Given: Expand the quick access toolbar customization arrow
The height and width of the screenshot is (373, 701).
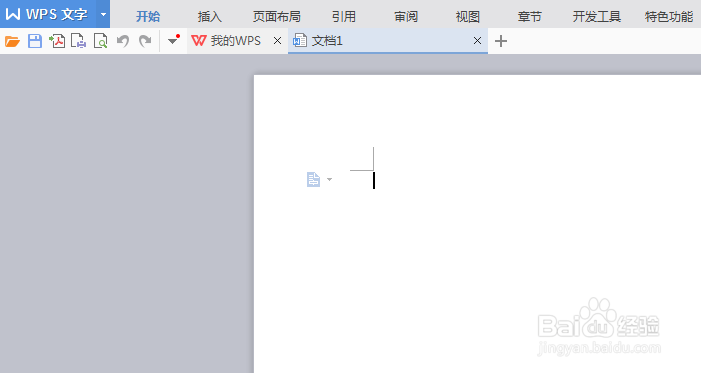Looking at the screenshot, I should [x=173, y=40].
